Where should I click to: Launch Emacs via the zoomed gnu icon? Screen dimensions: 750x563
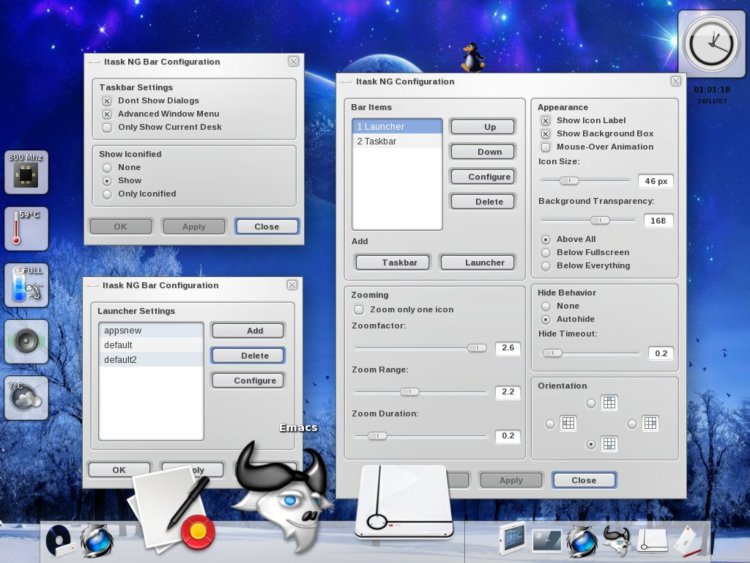pos(282,495)
